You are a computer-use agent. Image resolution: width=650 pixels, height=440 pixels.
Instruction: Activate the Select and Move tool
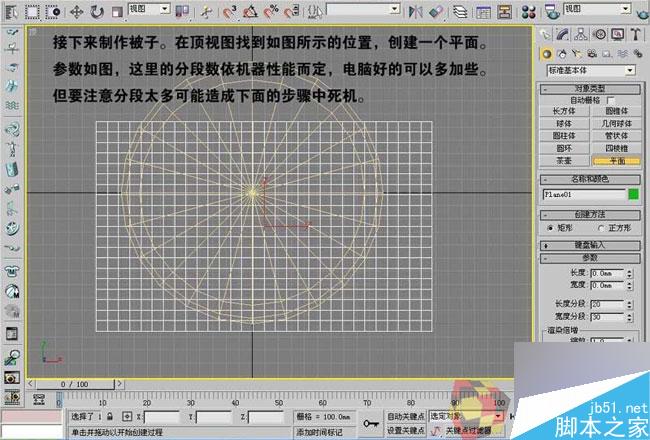pyautogui.click(x=76, y=12)
